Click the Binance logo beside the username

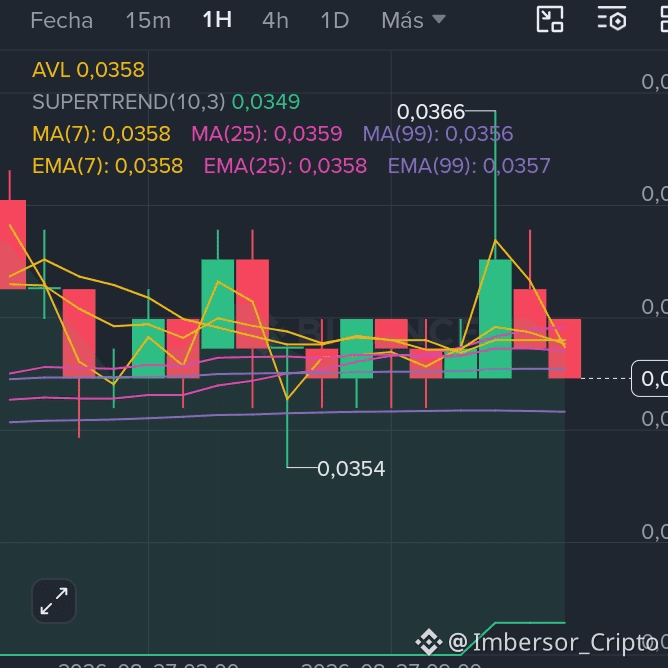[x=429, y=642]
